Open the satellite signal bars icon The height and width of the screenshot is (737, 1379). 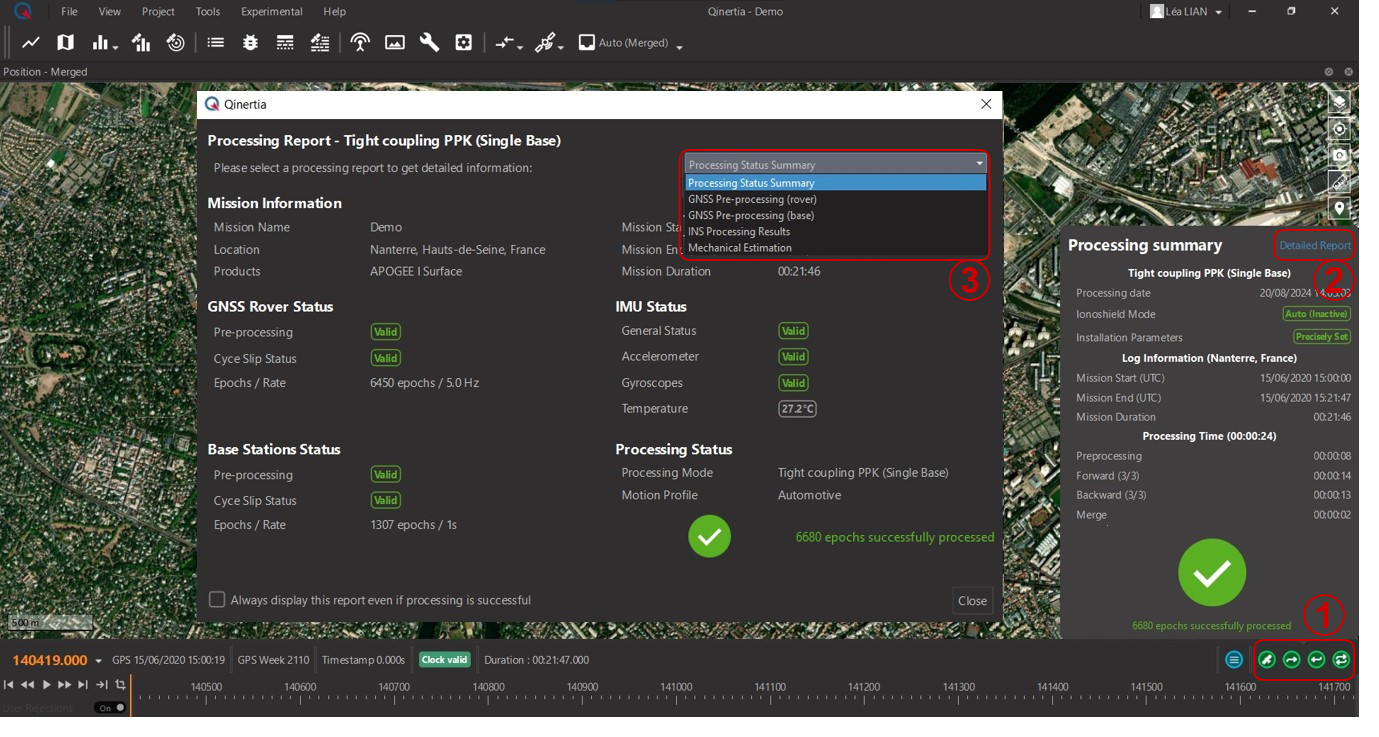click(141, 43)
